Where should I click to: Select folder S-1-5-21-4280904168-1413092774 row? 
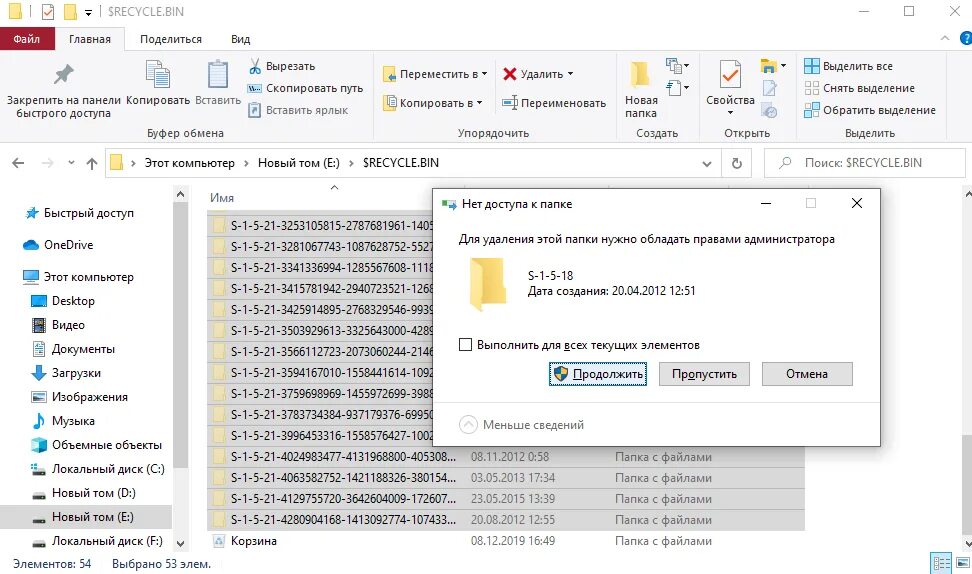(x=506, y=520)
